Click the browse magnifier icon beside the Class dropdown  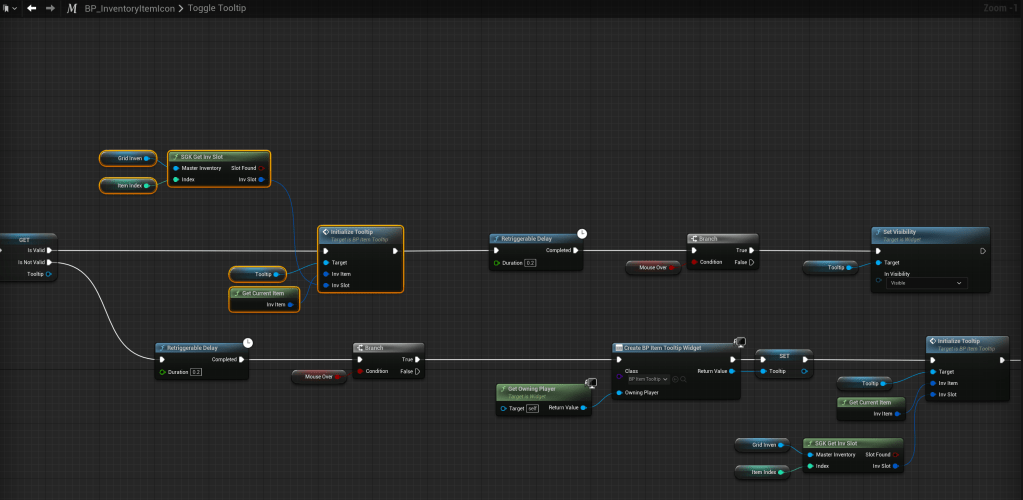683,379
